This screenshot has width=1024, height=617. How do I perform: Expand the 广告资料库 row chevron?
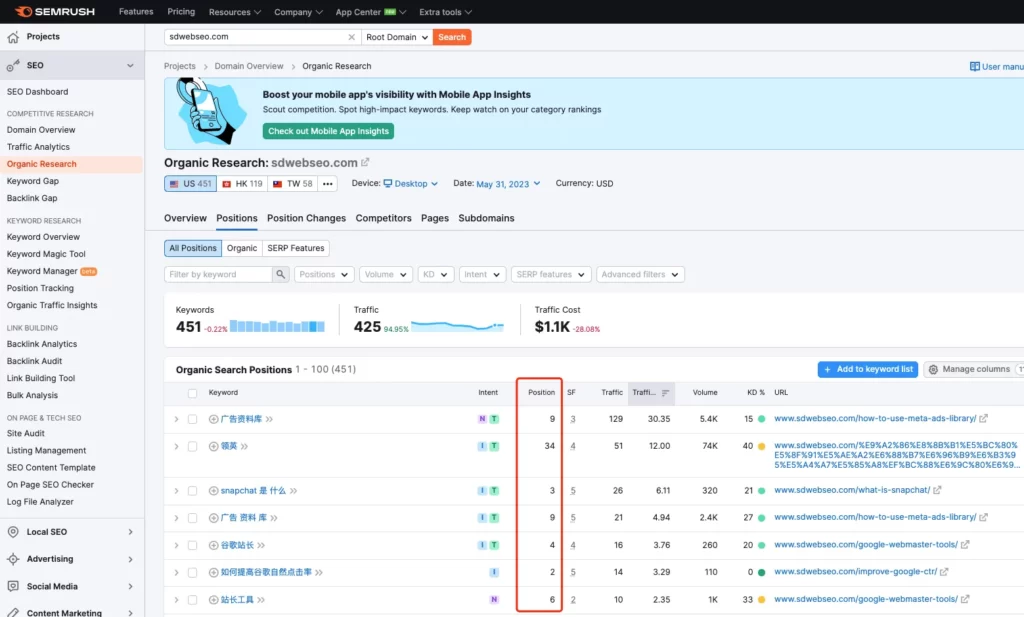click(x=176, y=419)
